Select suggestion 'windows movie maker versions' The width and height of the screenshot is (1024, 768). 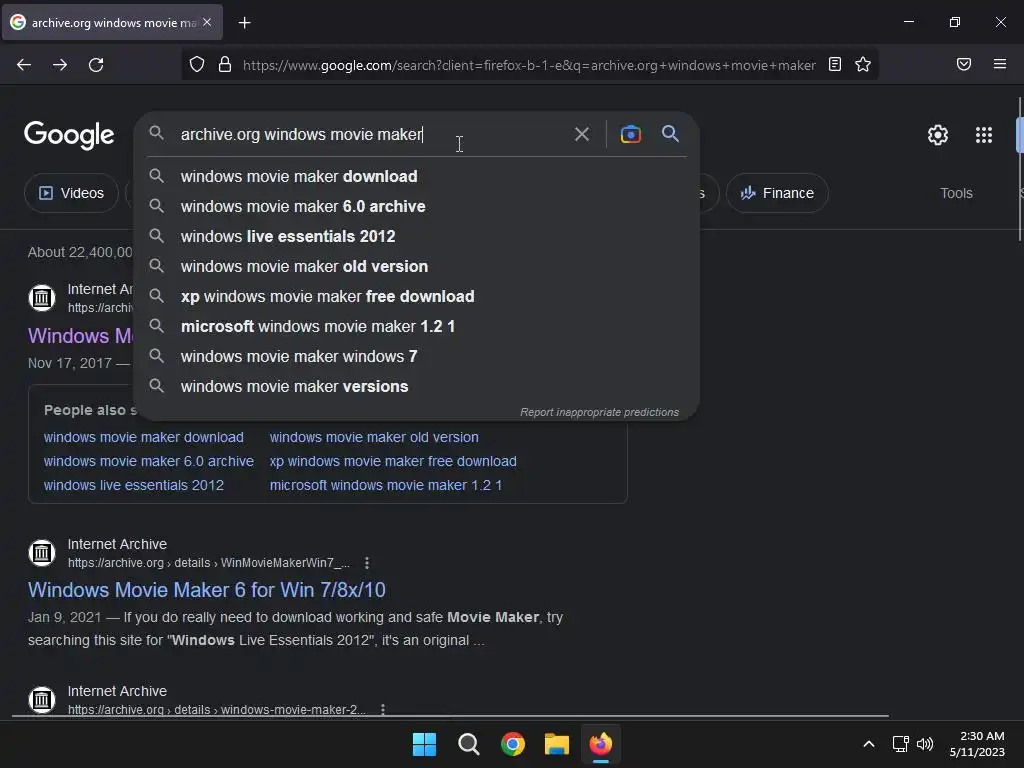pos(417,387)
